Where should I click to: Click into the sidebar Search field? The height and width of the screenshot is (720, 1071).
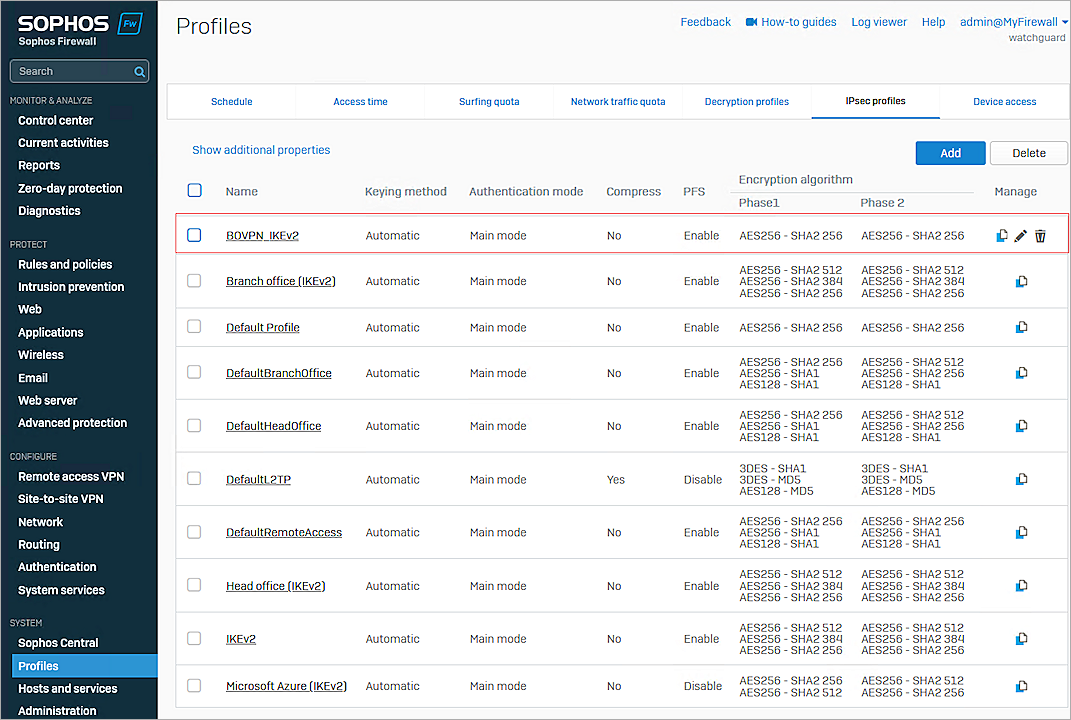72,72
